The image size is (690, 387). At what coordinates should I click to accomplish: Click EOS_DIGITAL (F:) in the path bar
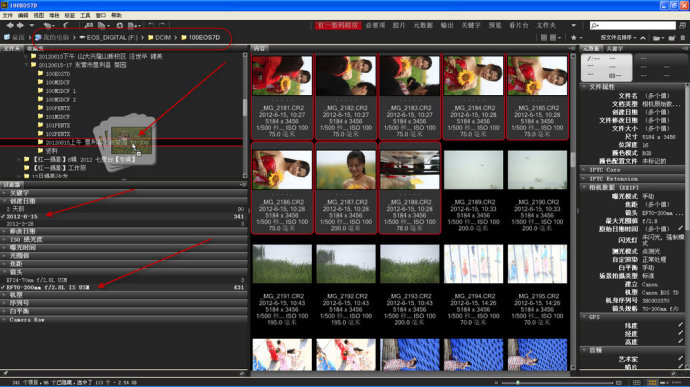coord(112,38)
